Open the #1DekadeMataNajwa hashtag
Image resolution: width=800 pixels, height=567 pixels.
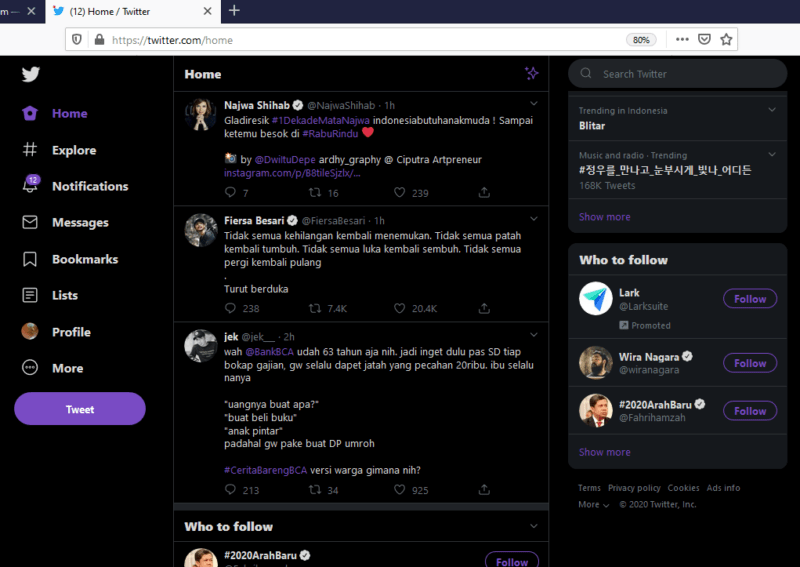click(320, 120)
